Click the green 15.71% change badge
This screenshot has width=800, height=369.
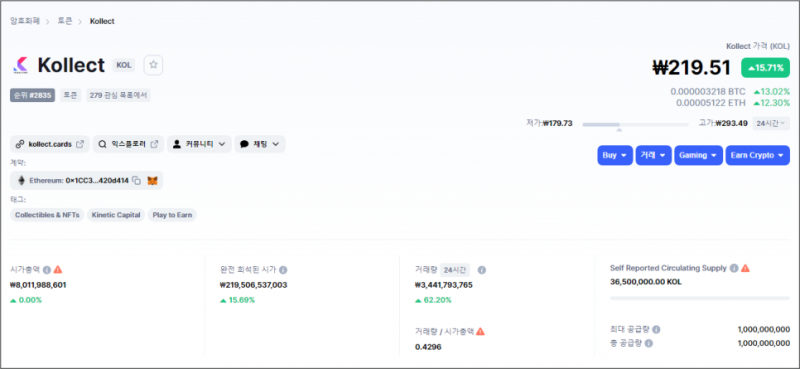point(765,68)
